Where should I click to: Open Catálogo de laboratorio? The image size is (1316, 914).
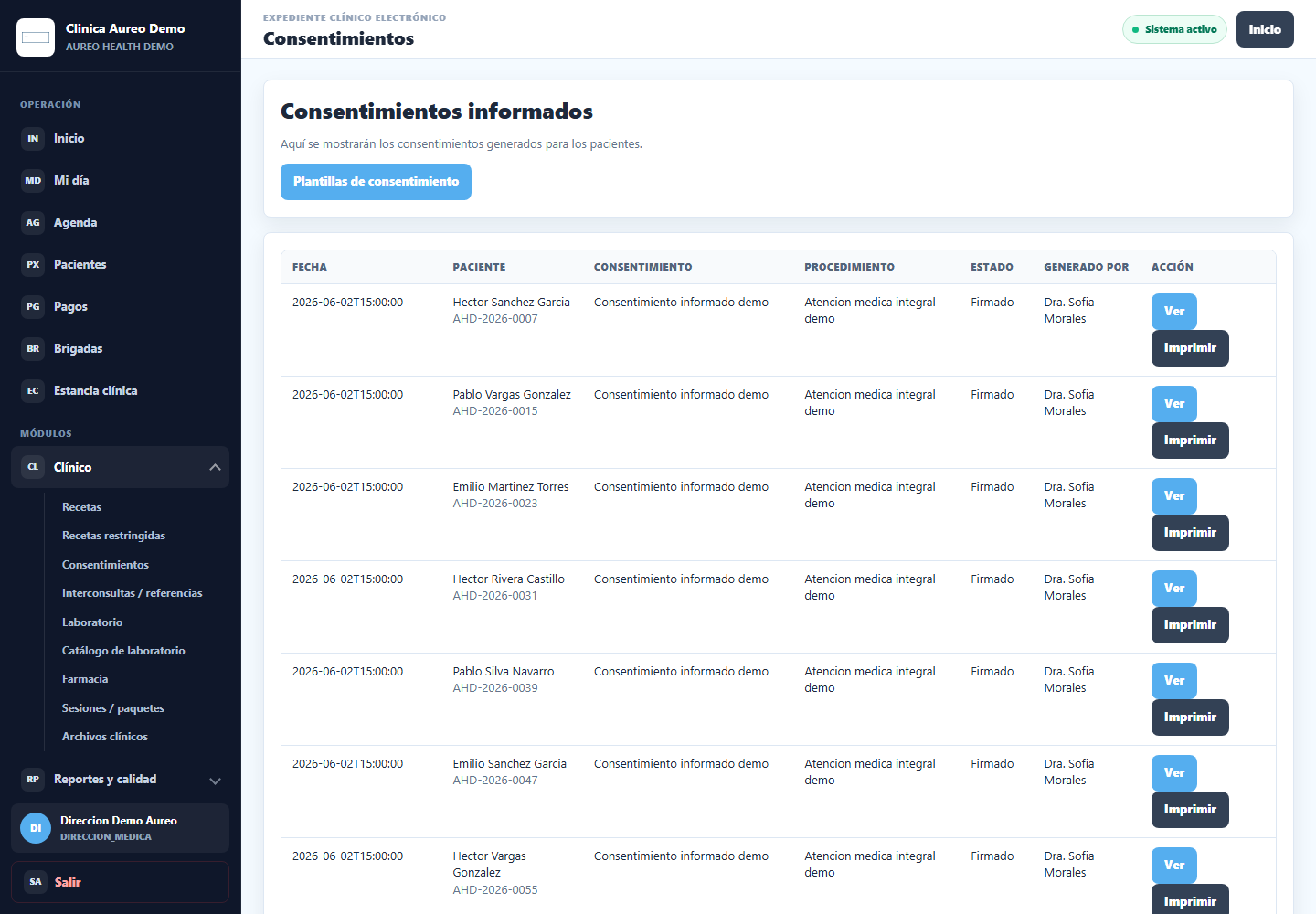(123, 651)
